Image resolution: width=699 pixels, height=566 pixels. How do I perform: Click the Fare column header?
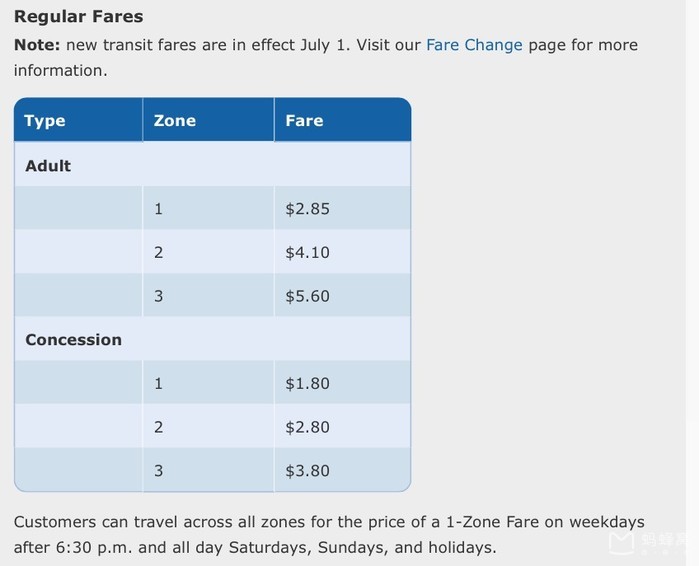pos(304,121)
